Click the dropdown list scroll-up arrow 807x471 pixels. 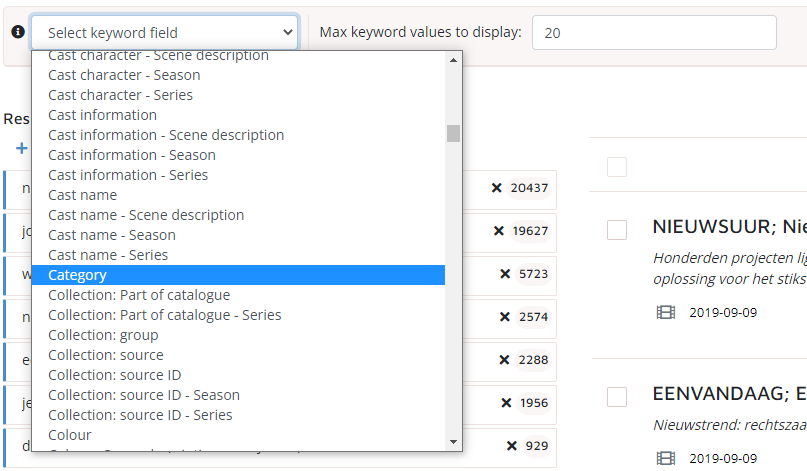click(x=453, y=60)
